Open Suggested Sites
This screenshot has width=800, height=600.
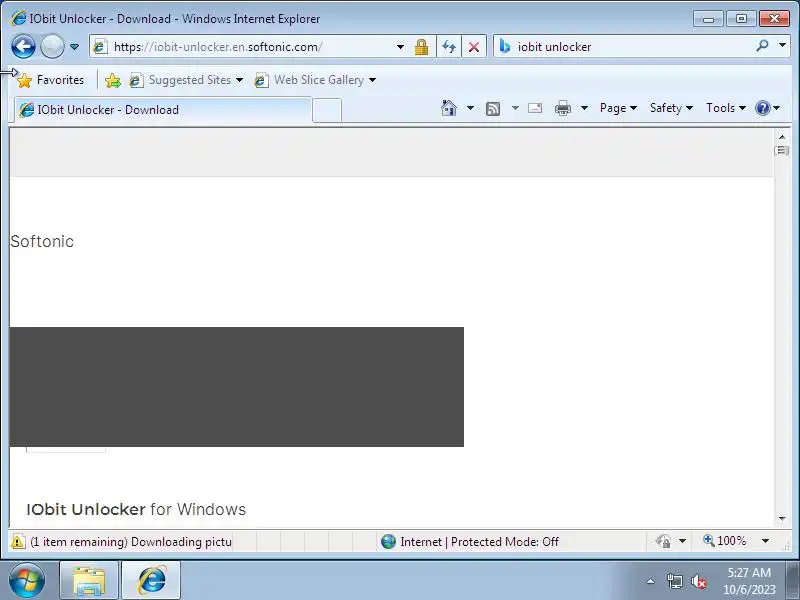[186, 80]
